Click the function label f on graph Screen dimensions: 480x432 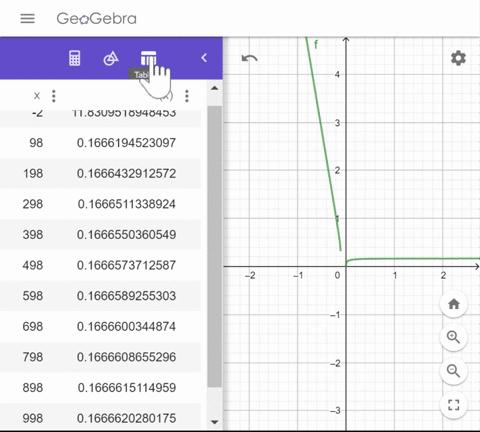[x=316, y=44]
